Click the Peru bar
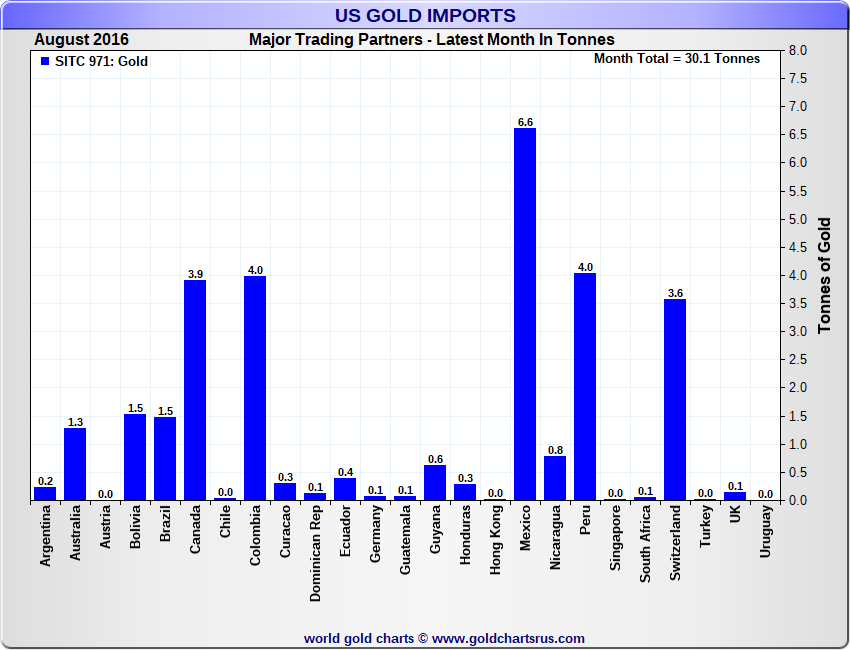The image size is (850, 650). click(585, 387)
